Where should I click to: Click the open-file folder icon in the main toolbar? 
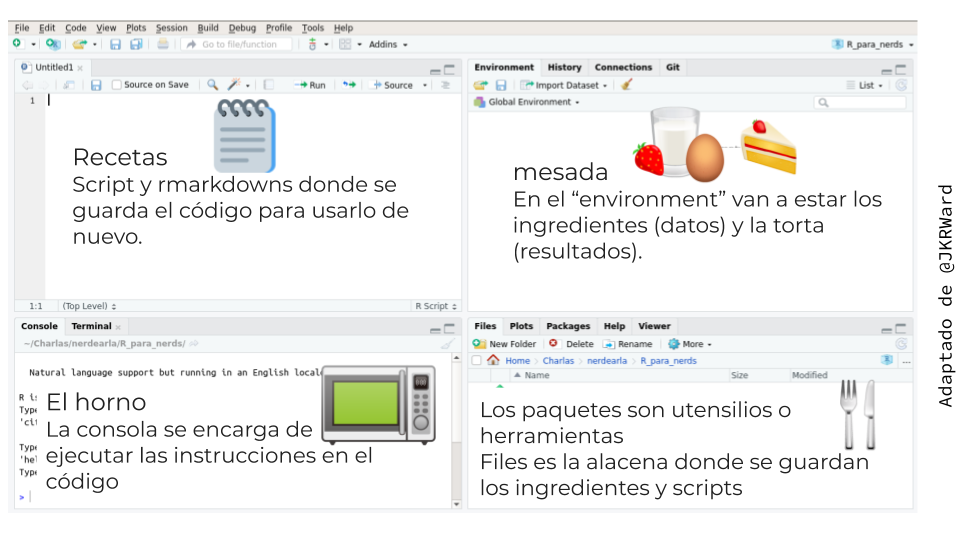pos(78,44)
